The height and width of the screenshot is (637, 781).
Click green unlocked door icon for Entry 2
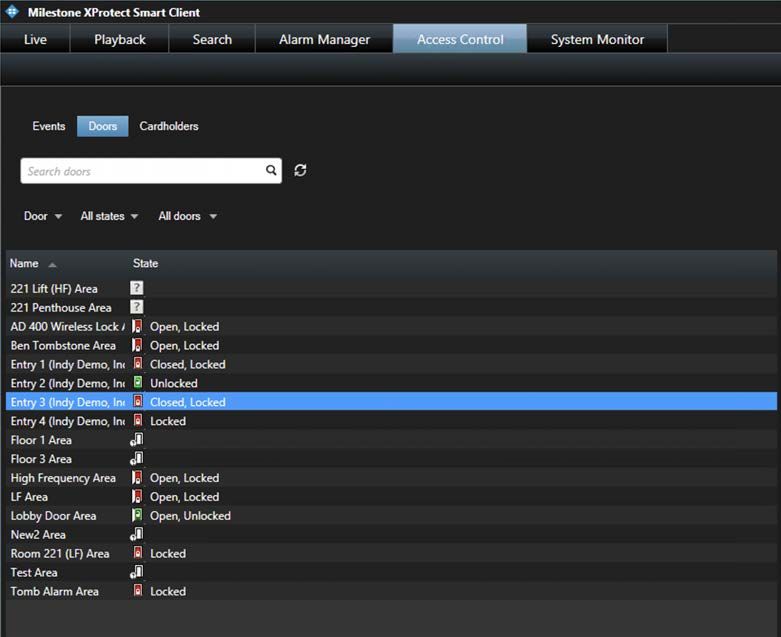click(138, 382)
